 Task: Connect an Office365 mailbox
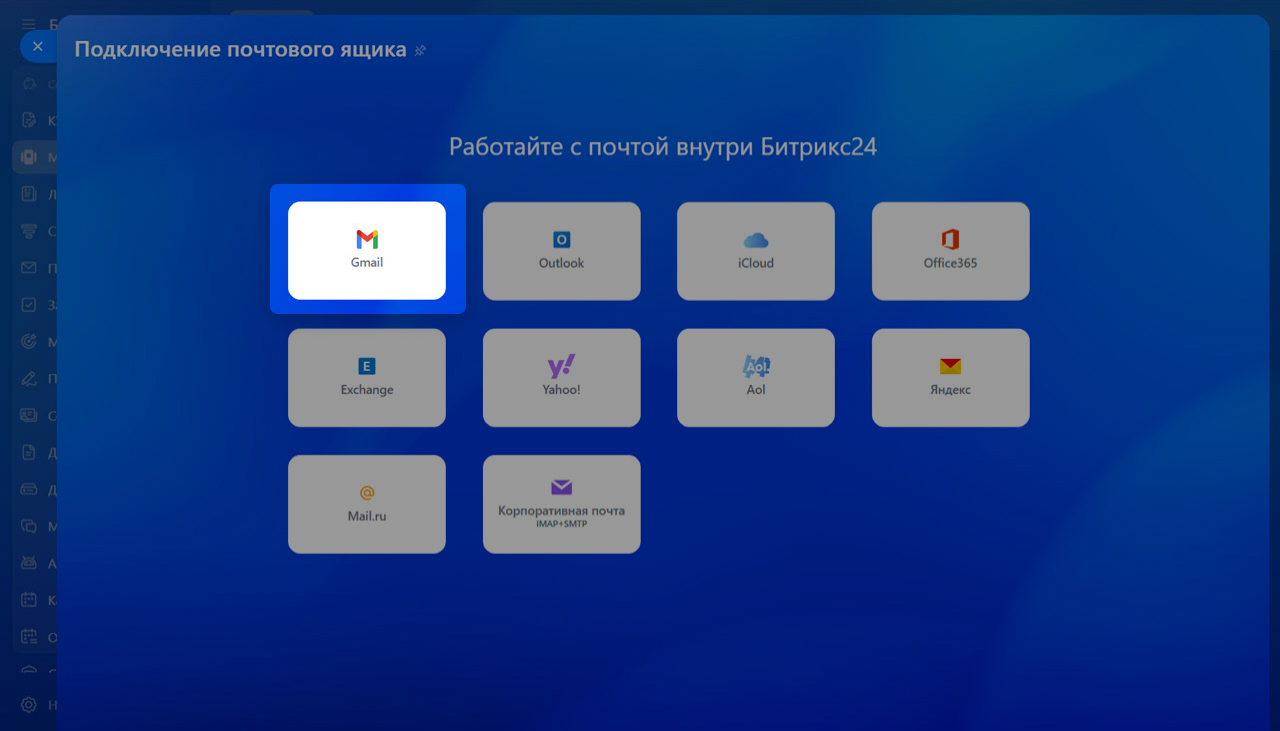point(950,250)
